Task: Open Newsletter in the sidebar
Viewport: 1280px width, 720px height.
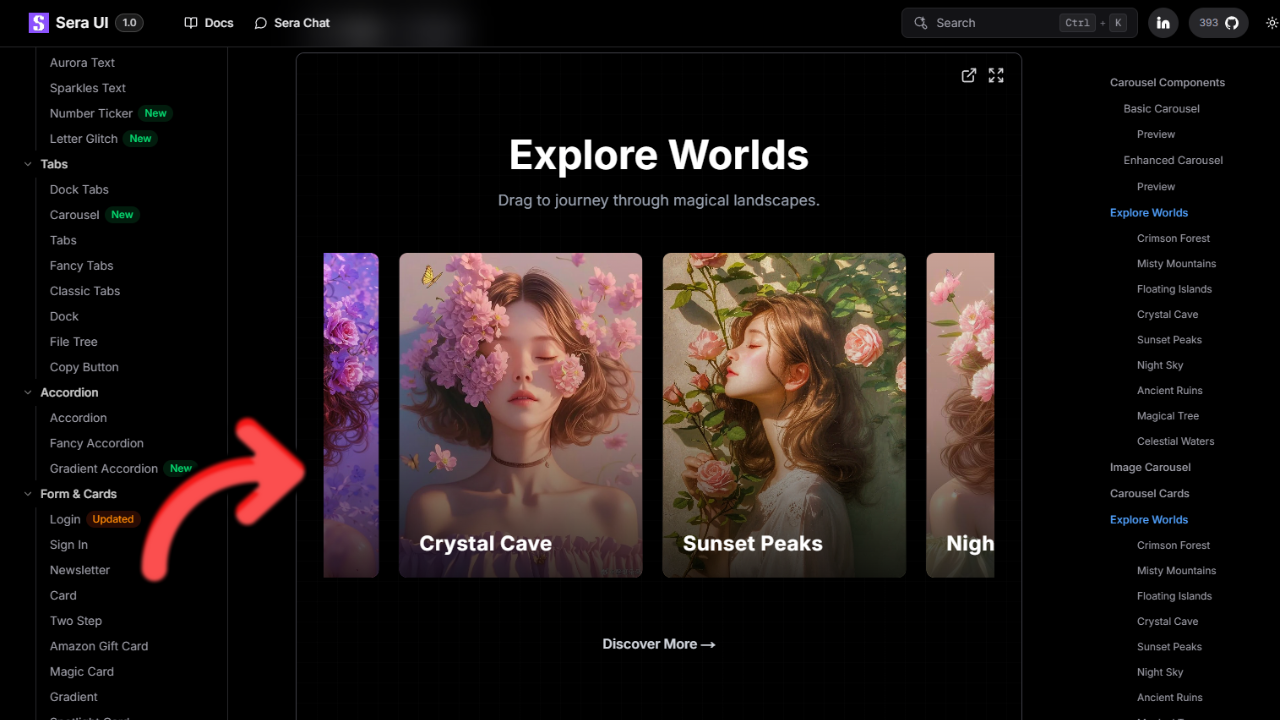Action: click(x=80, y=570)
